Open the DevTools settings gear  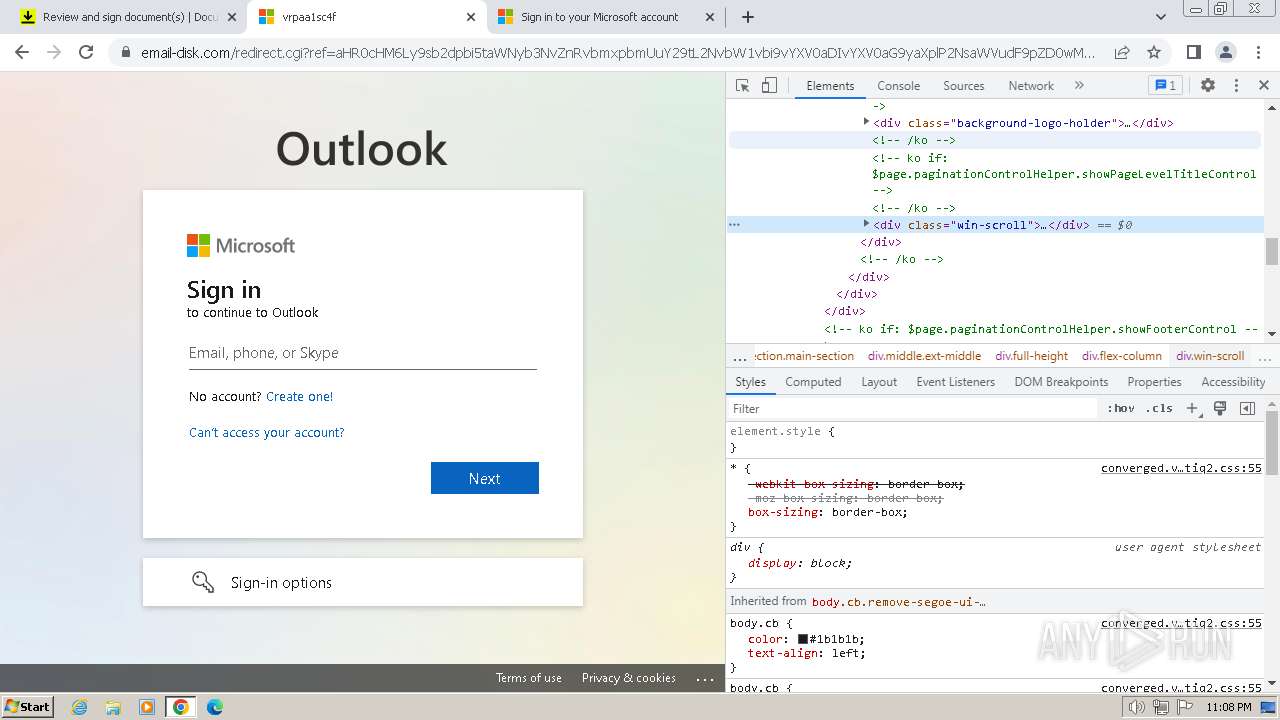1208,86
